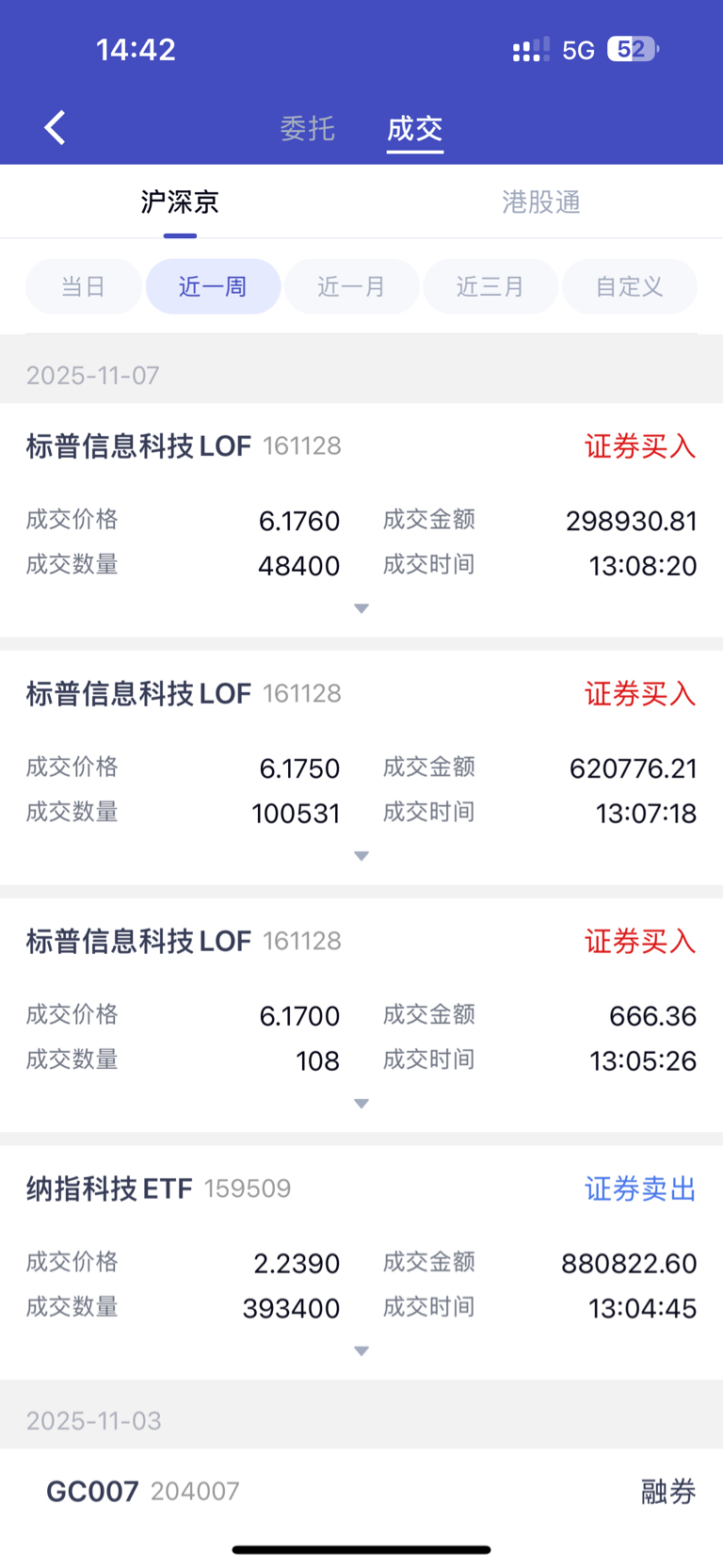
Task: Select the 近一周 time filter
Action: click(213, 286)
